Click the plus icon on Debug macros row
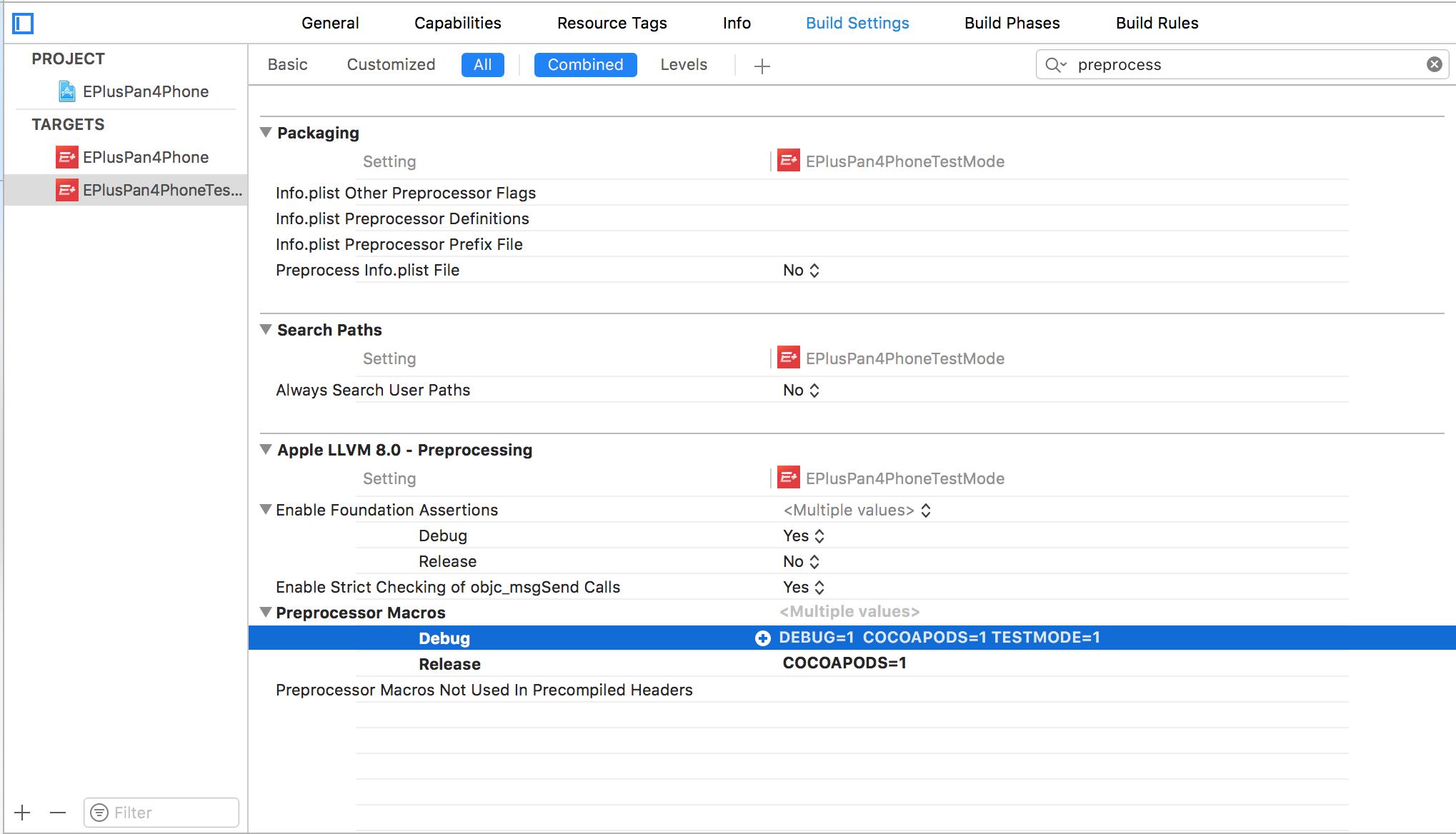The height and width of the screenshot is (834, 1456). pos(763,638)
